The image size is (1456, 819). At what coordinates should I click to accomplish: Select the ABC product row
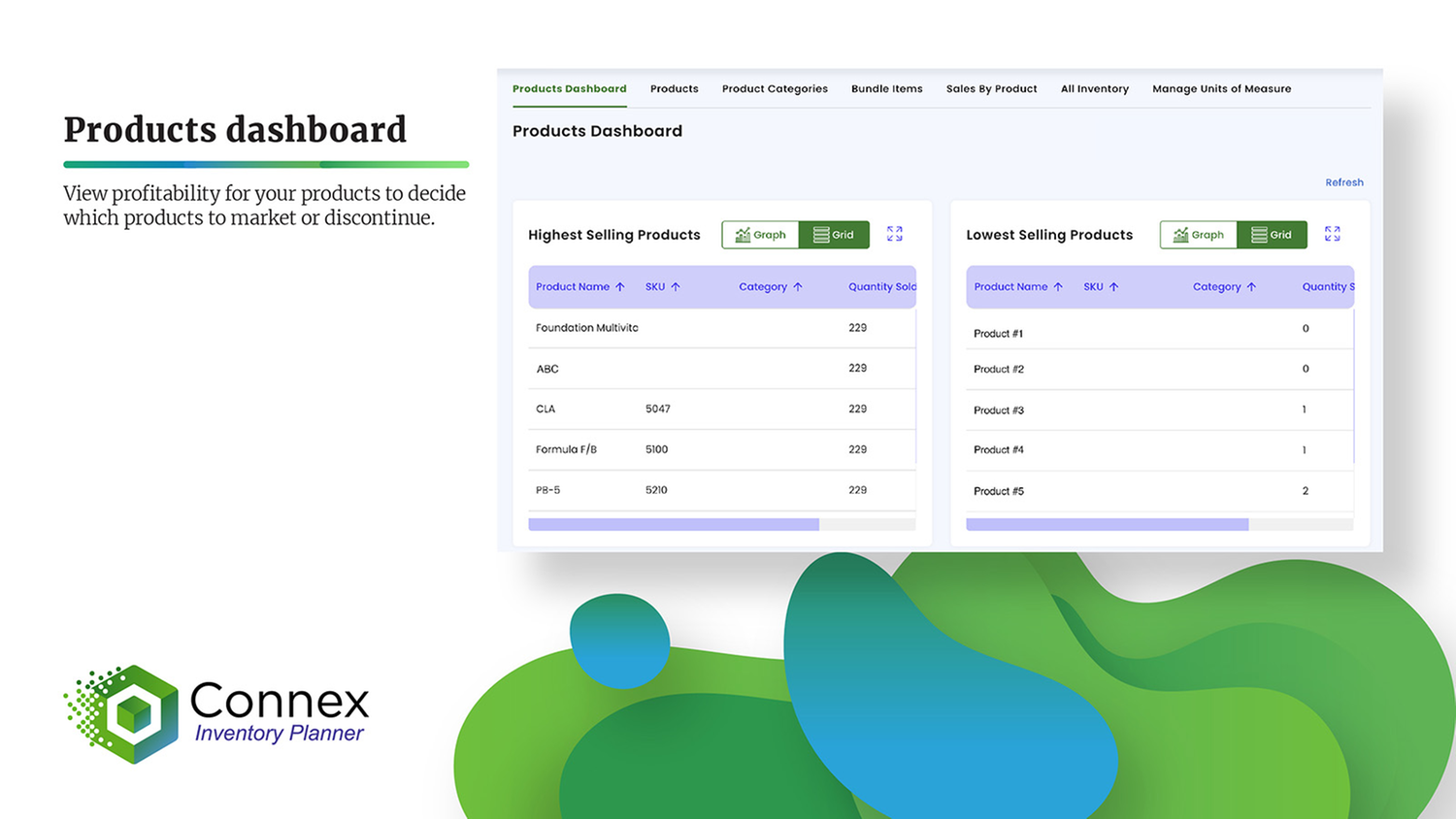pos(722,369)
